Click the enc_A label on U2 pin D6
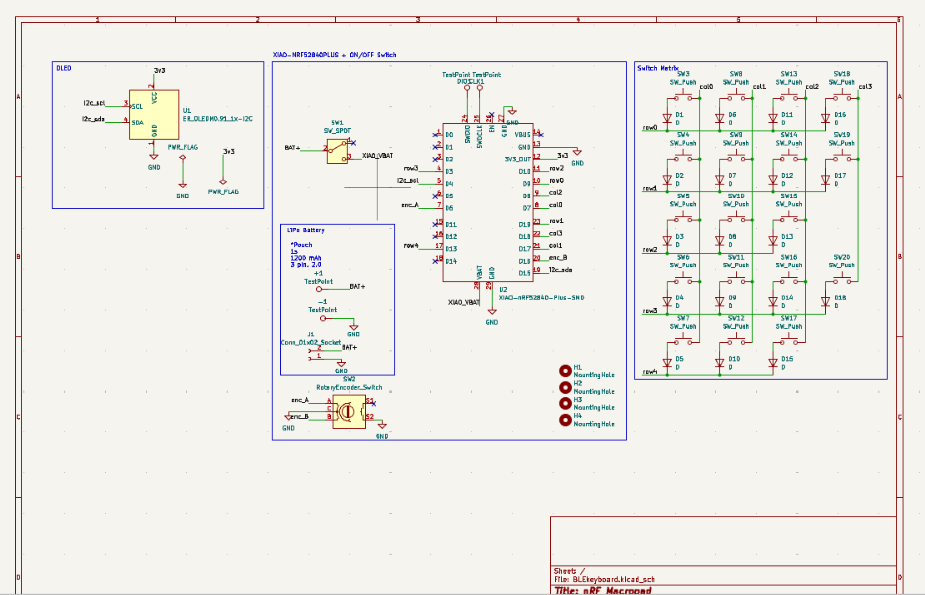Viewport: 925px width, 595px height. point(409,205)
